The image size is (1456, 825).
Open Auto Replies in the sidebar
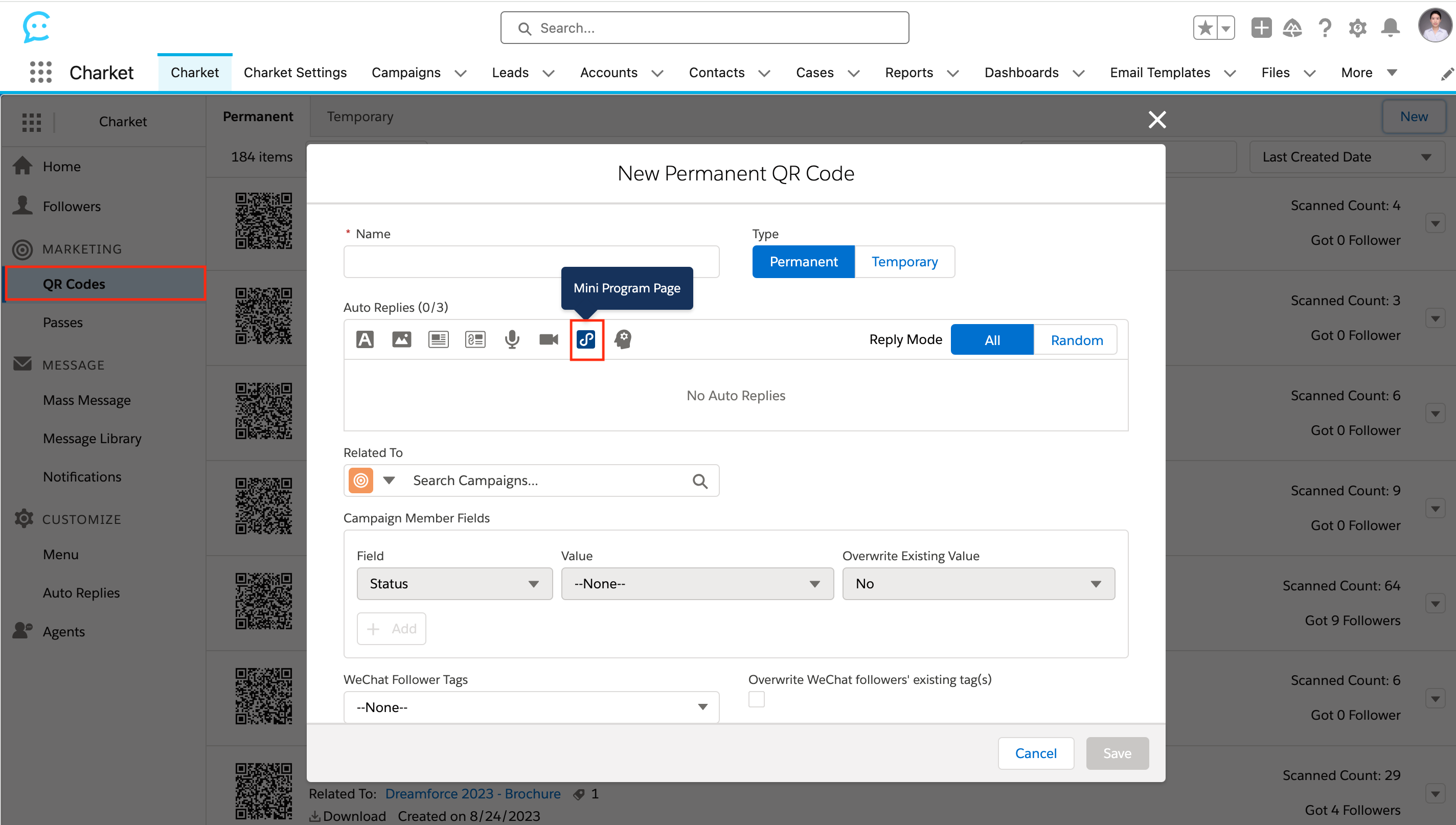[x=82, y=593]
